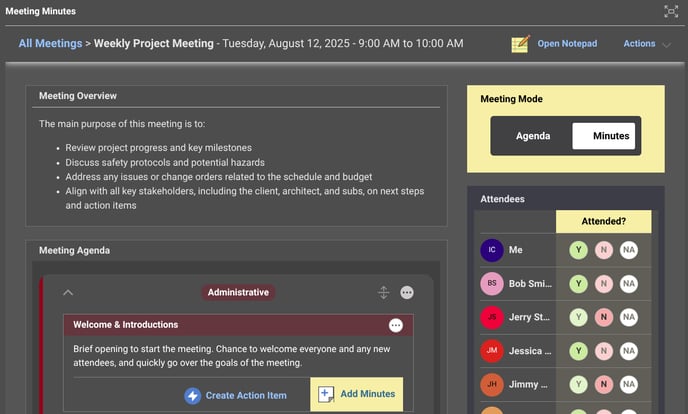
Task: Click the Administrative category tag
Action: 238,292
